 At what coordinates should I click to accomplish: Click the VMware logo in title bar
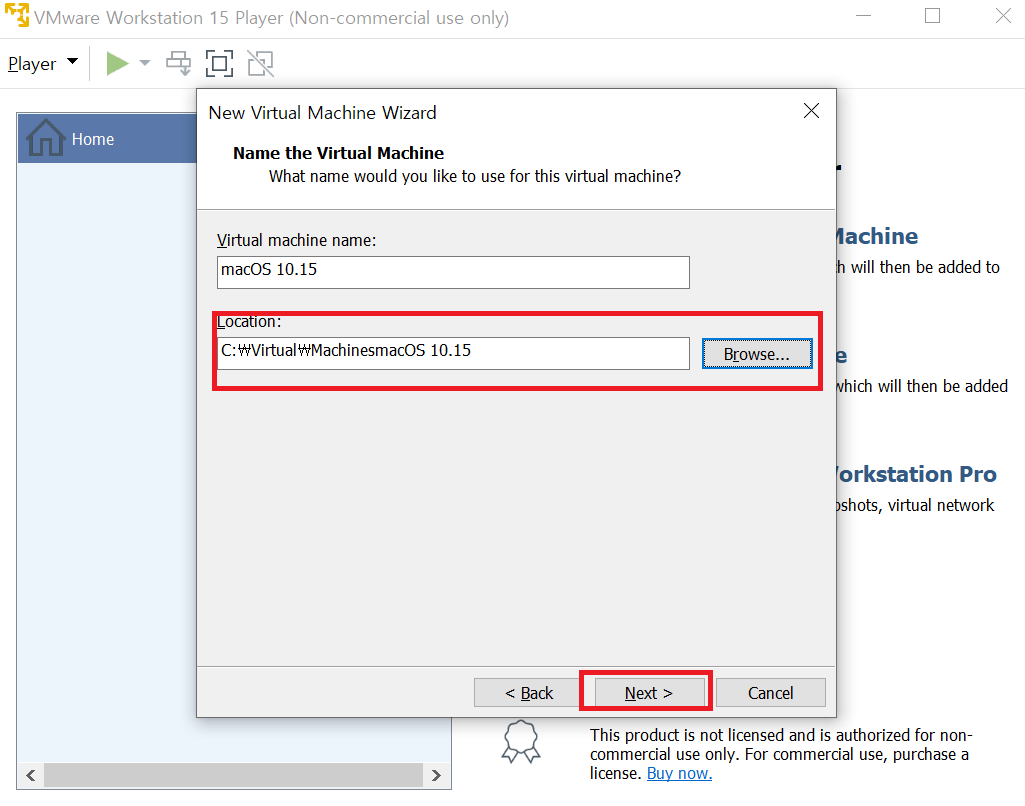[17, 18]
